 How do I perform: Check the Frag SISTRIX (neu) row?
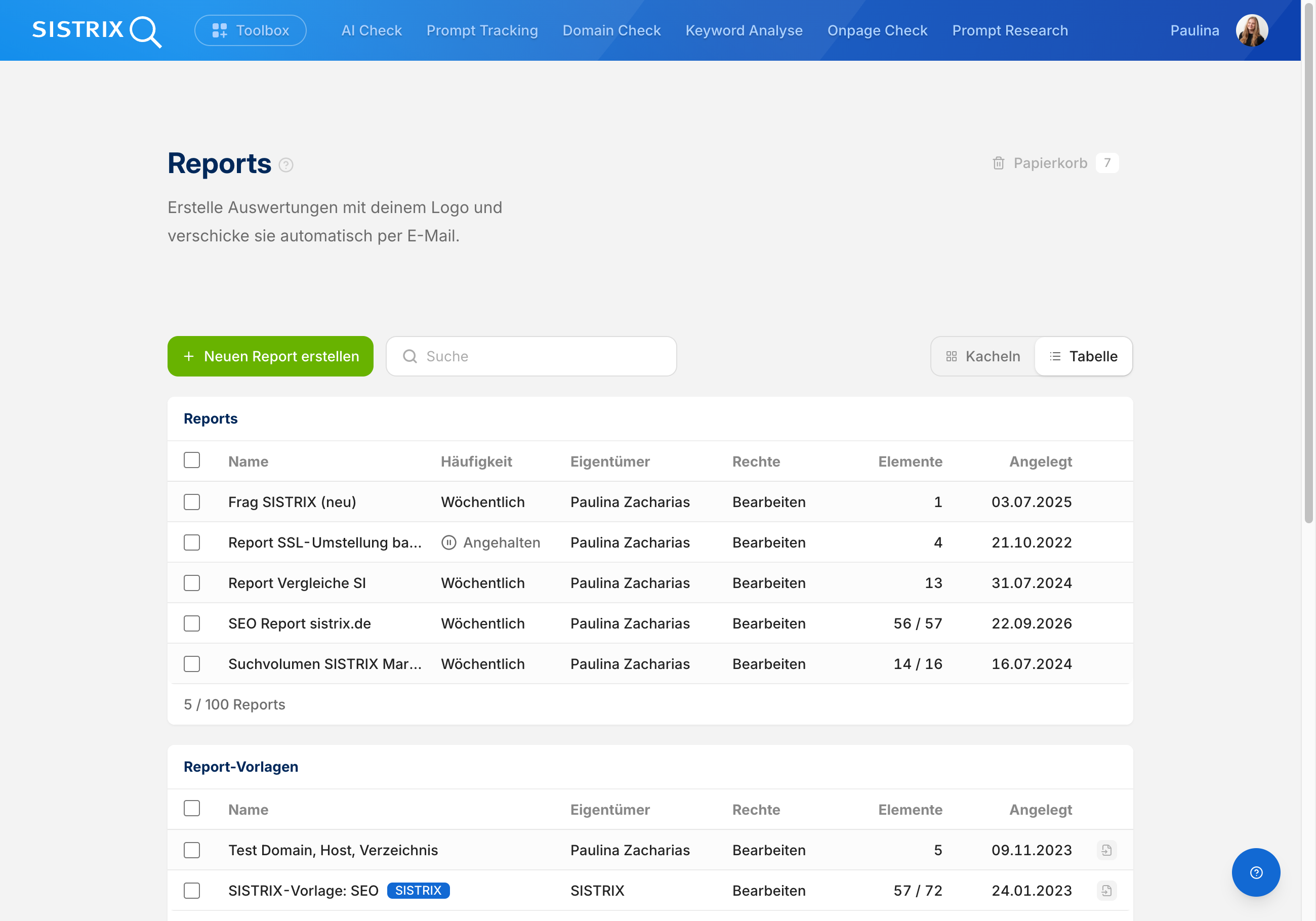click(192, 502)
